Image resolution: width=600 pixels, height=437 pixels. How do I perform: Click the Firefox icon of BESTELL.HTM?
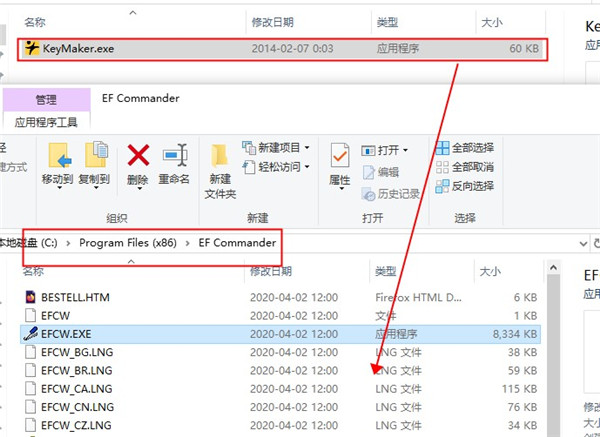tap(31, 297)
